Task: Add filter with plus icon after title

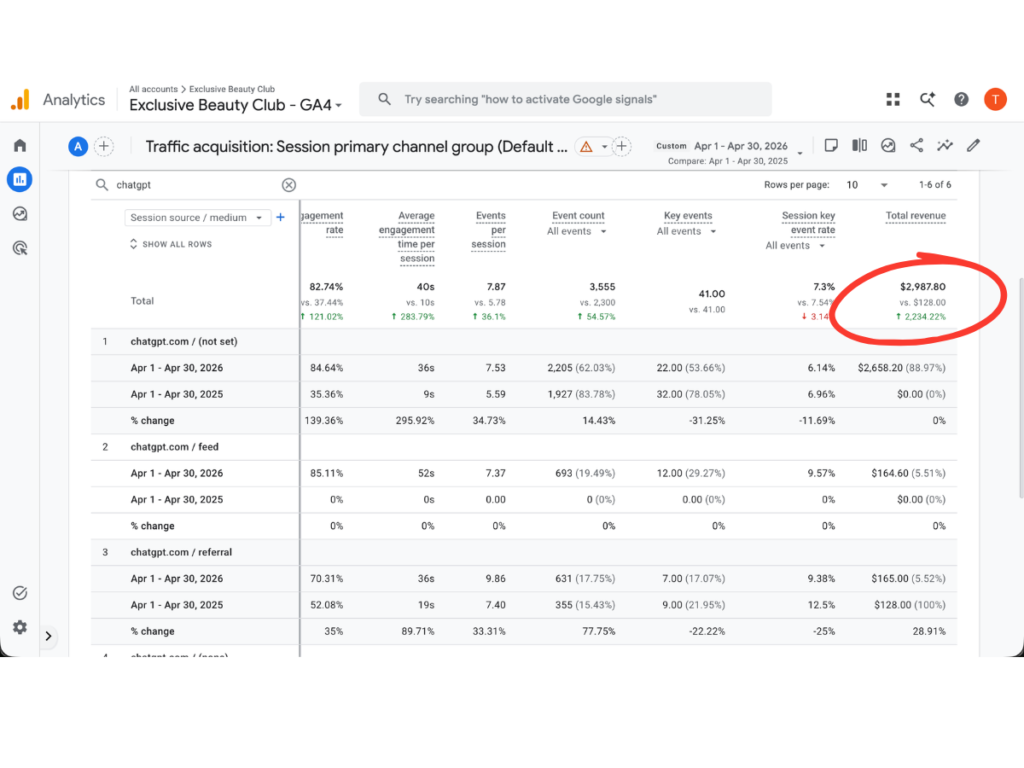Action: [x=622, y=146]
